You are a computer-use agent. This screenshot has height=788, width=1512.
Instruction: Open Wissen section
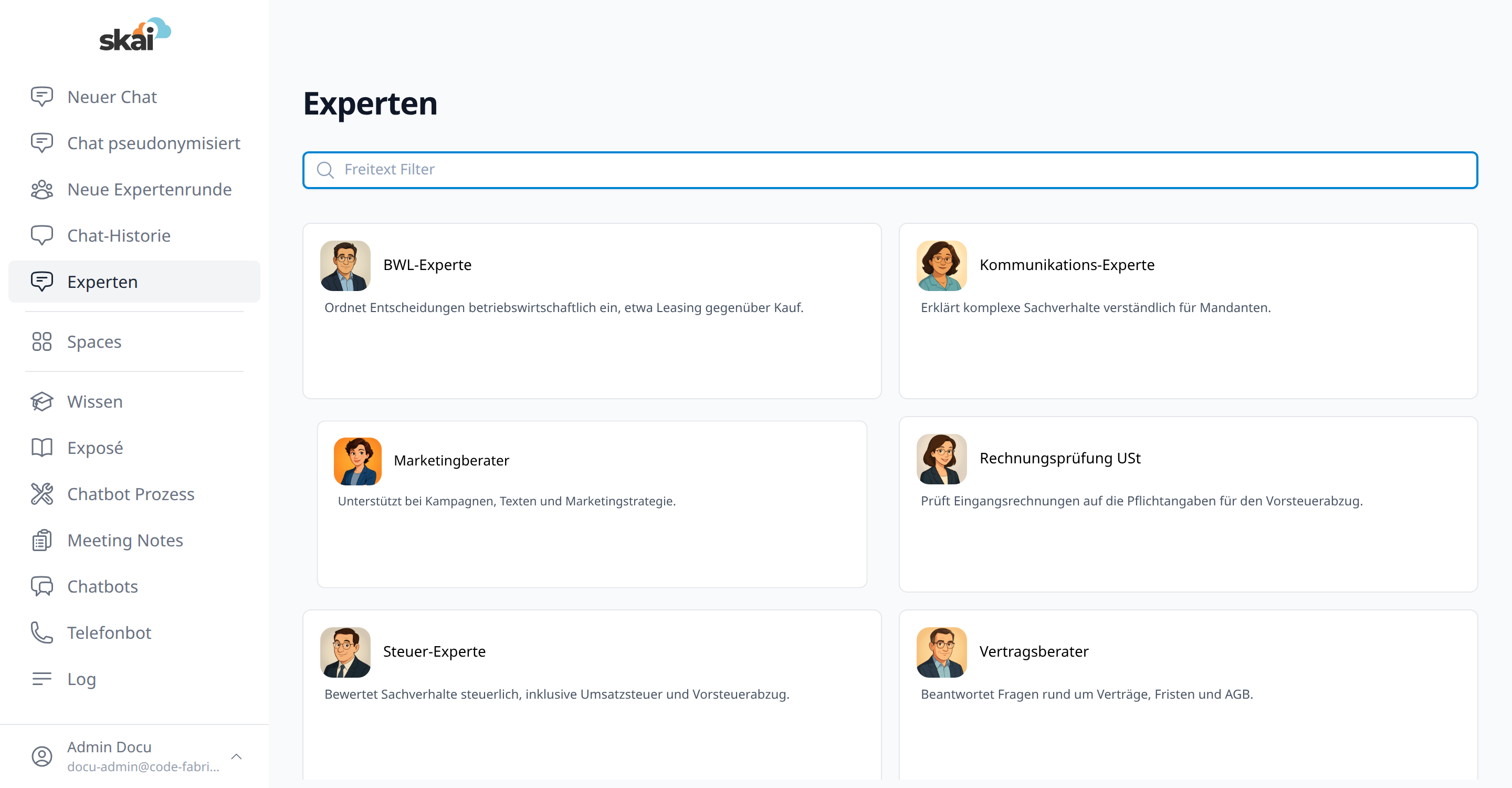134,402
